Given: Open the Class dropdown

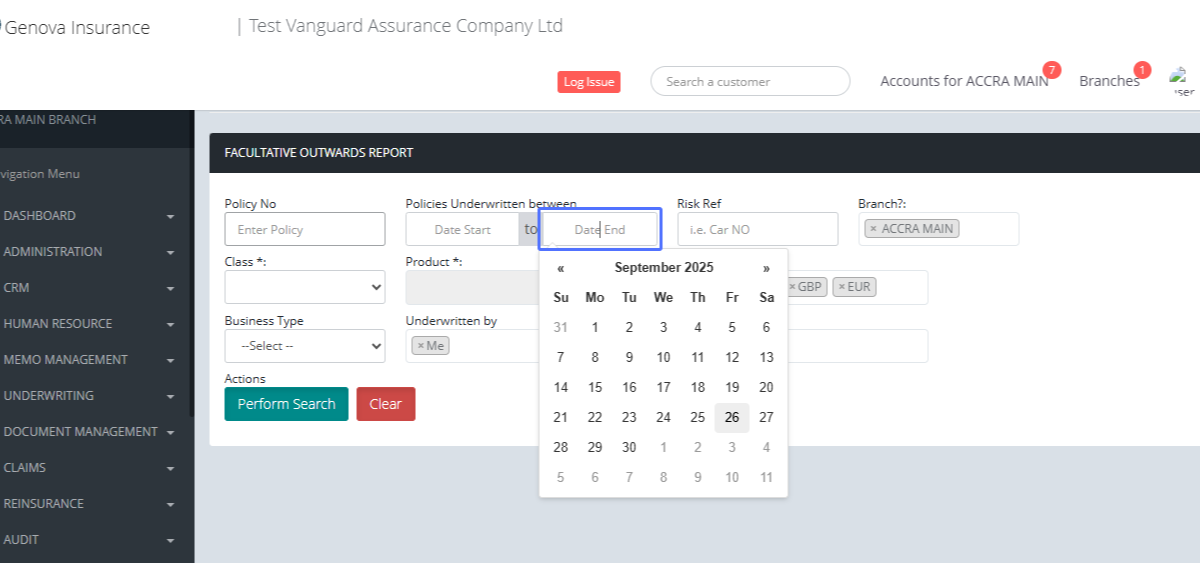Looking at the screenshot, I should click(304, 287).
